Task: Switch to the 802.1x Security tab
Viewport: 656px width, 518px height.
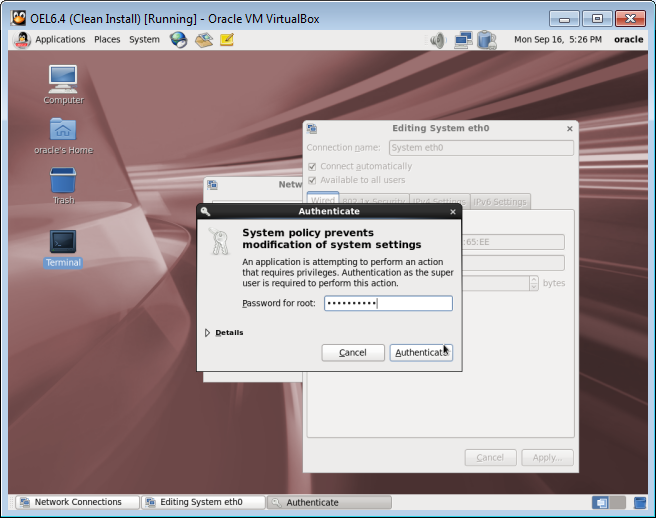Action: tap(374, 202)
